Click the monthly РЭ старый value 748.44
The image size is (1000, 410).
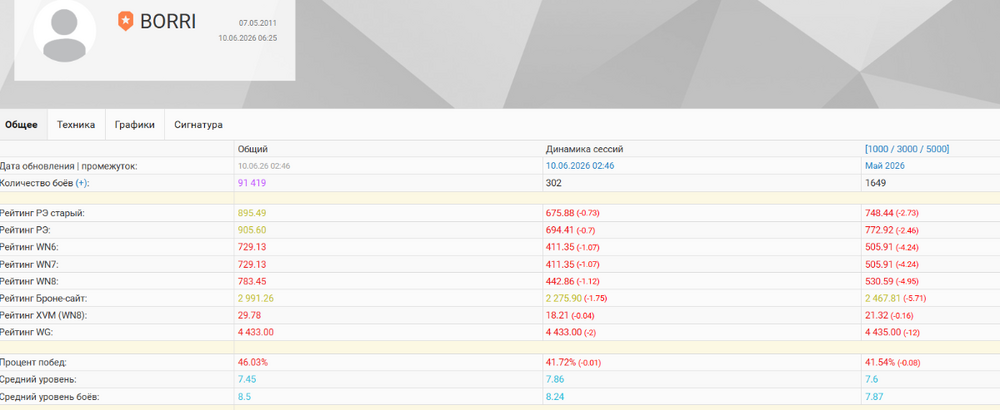pyautogui.click(x=879, y=214)
